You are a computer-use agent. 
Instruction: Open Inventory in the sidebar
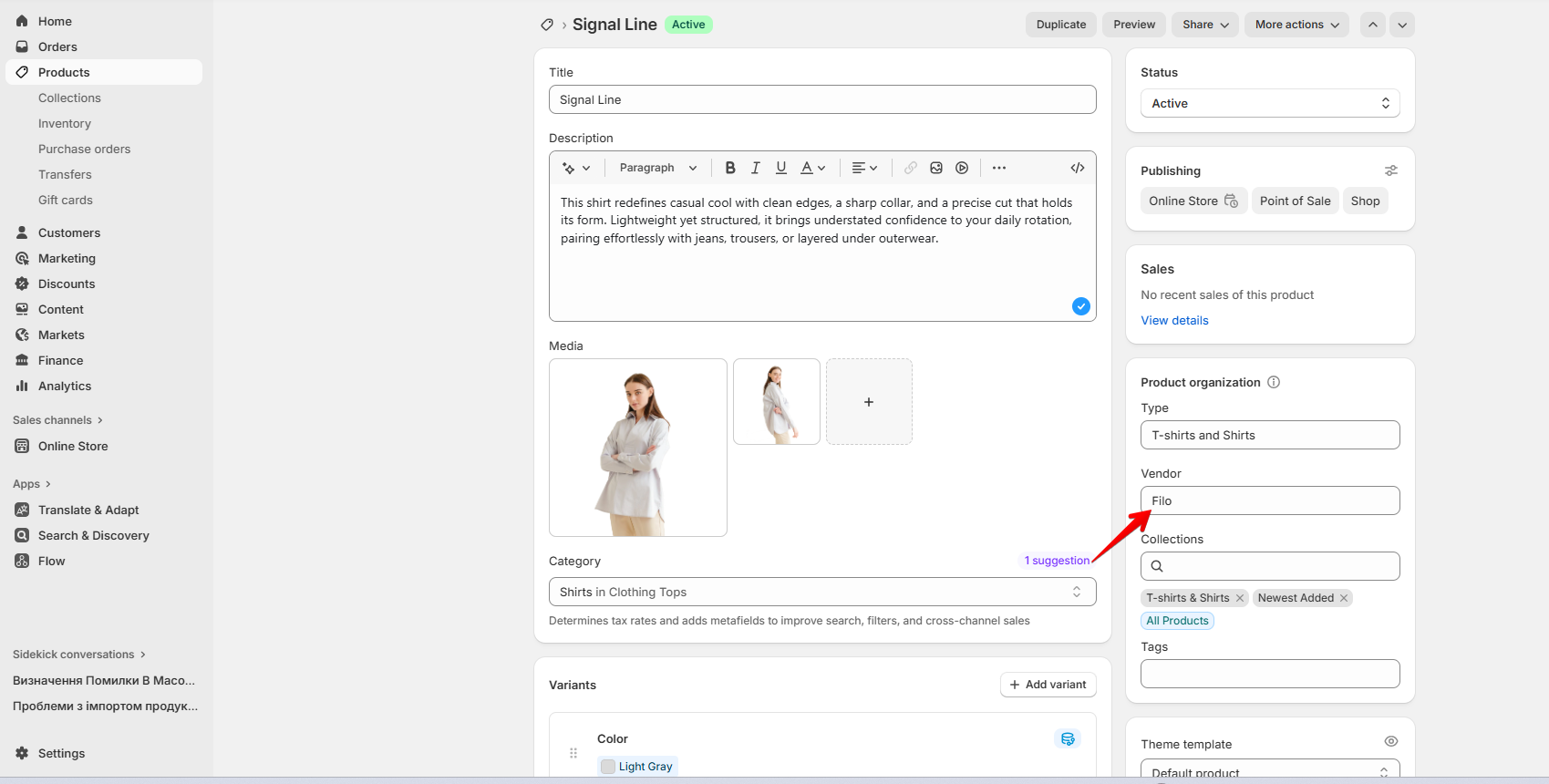[65, 123]
